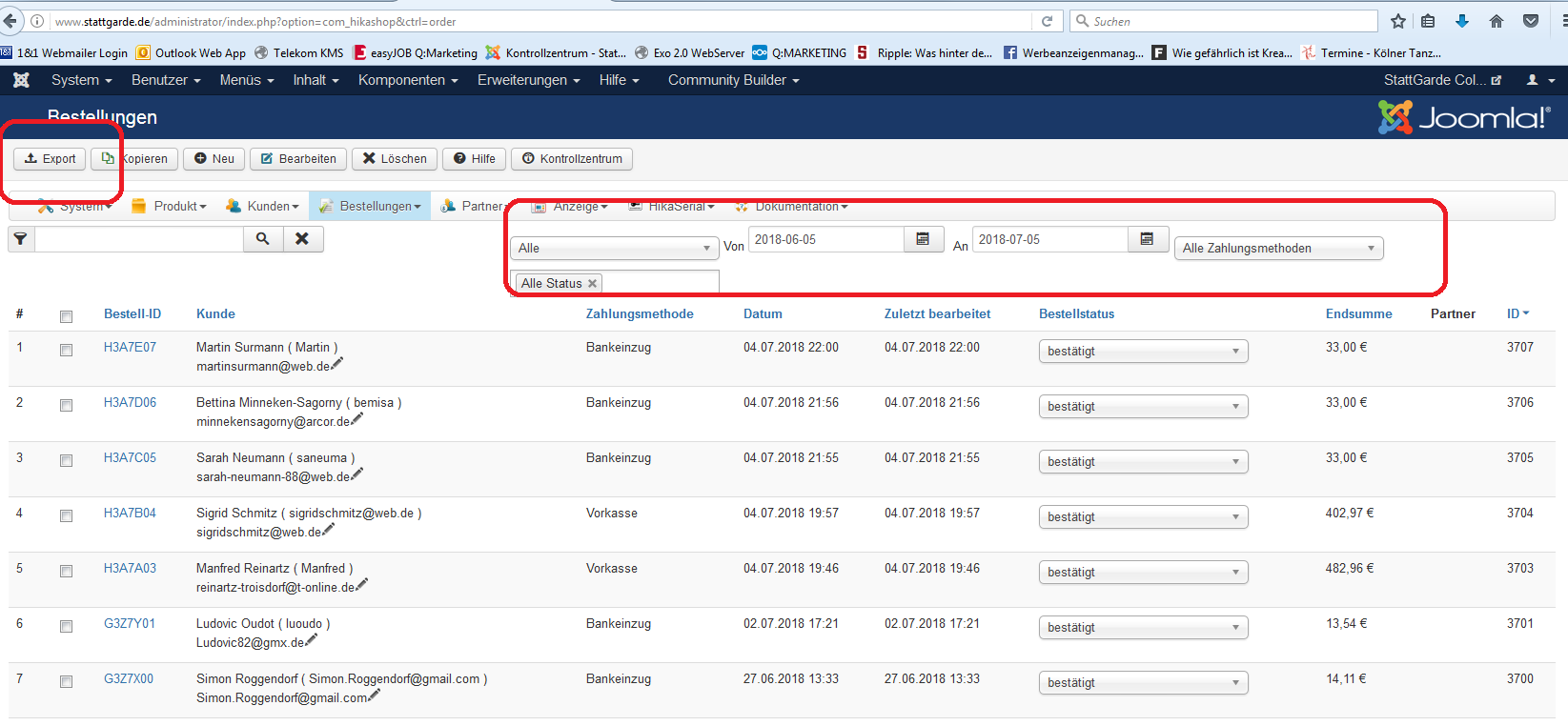
Task: Go to browser home page icon
Action: click(1497, 21)
